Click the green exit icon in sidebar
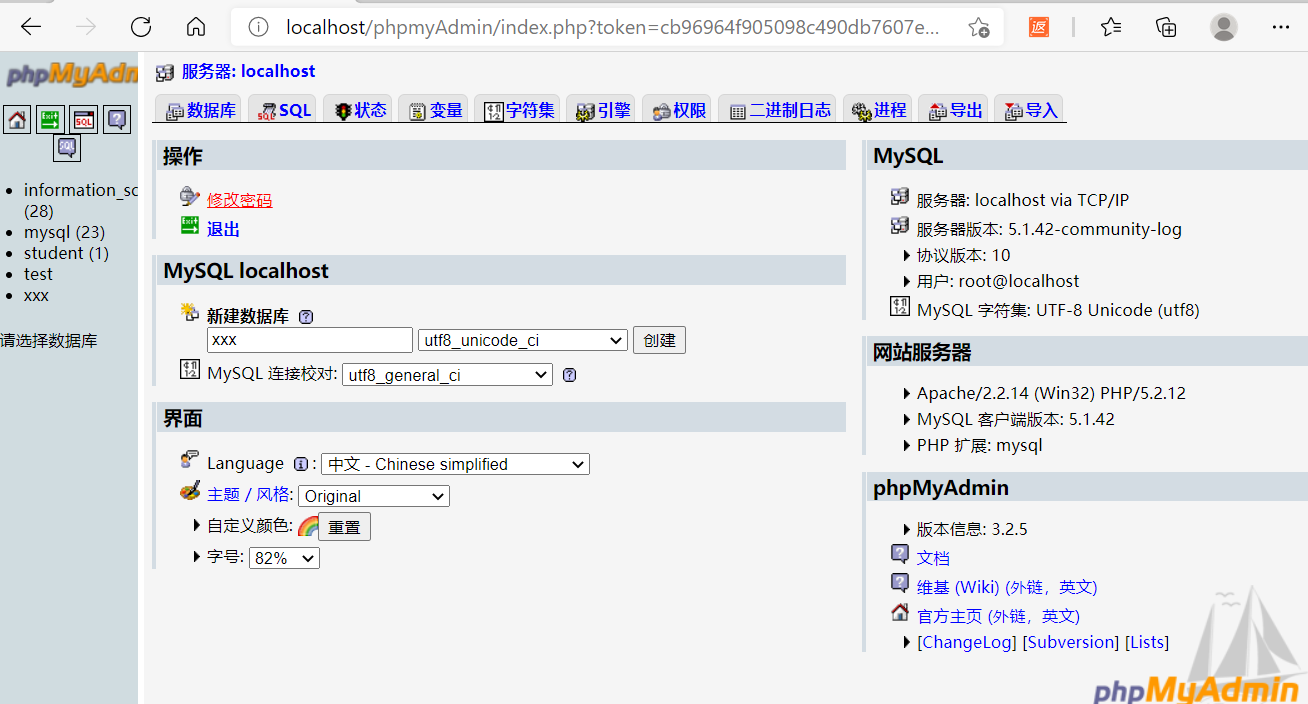This screenshot has width=1308, height=704. tap(51, 120)
